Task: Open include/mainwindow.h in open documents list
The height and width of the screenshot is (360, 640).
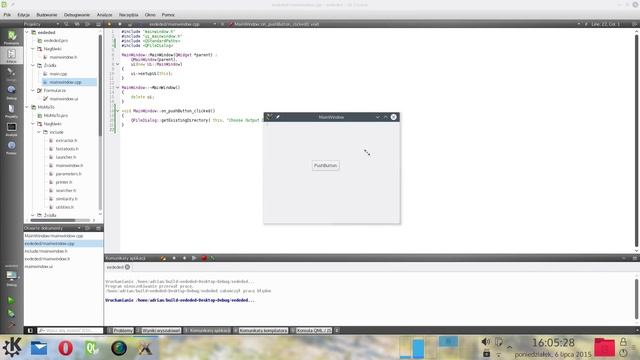Action: coord(46,251)
